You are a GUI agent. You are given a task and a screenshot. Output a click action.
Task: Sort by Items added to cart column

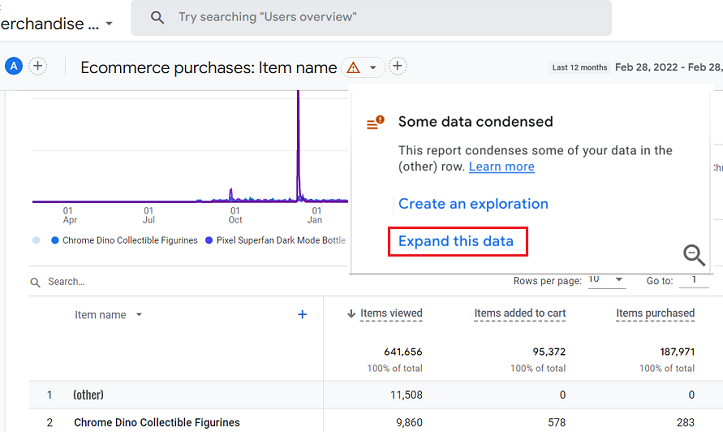[519, 314]
